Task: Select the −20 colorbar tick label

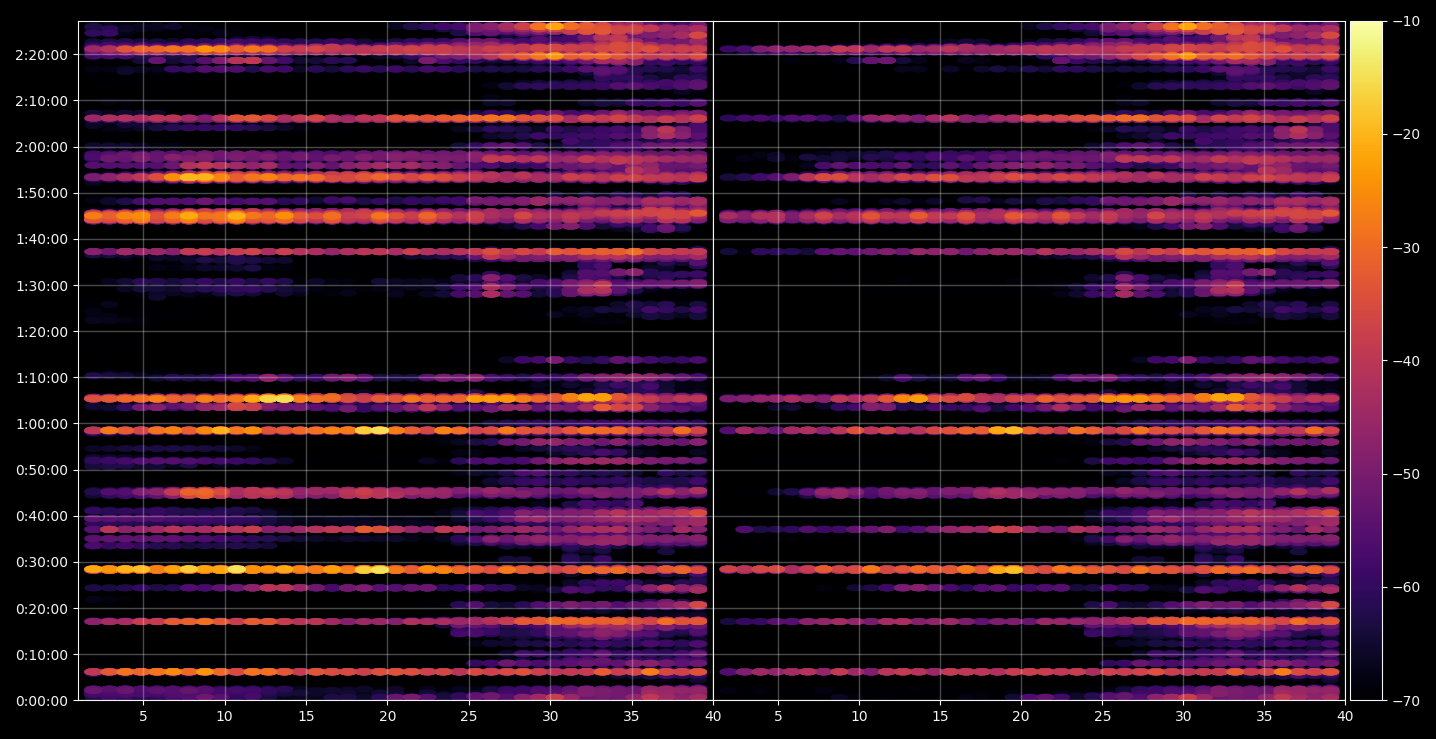Action: [x=1406, y=134]
